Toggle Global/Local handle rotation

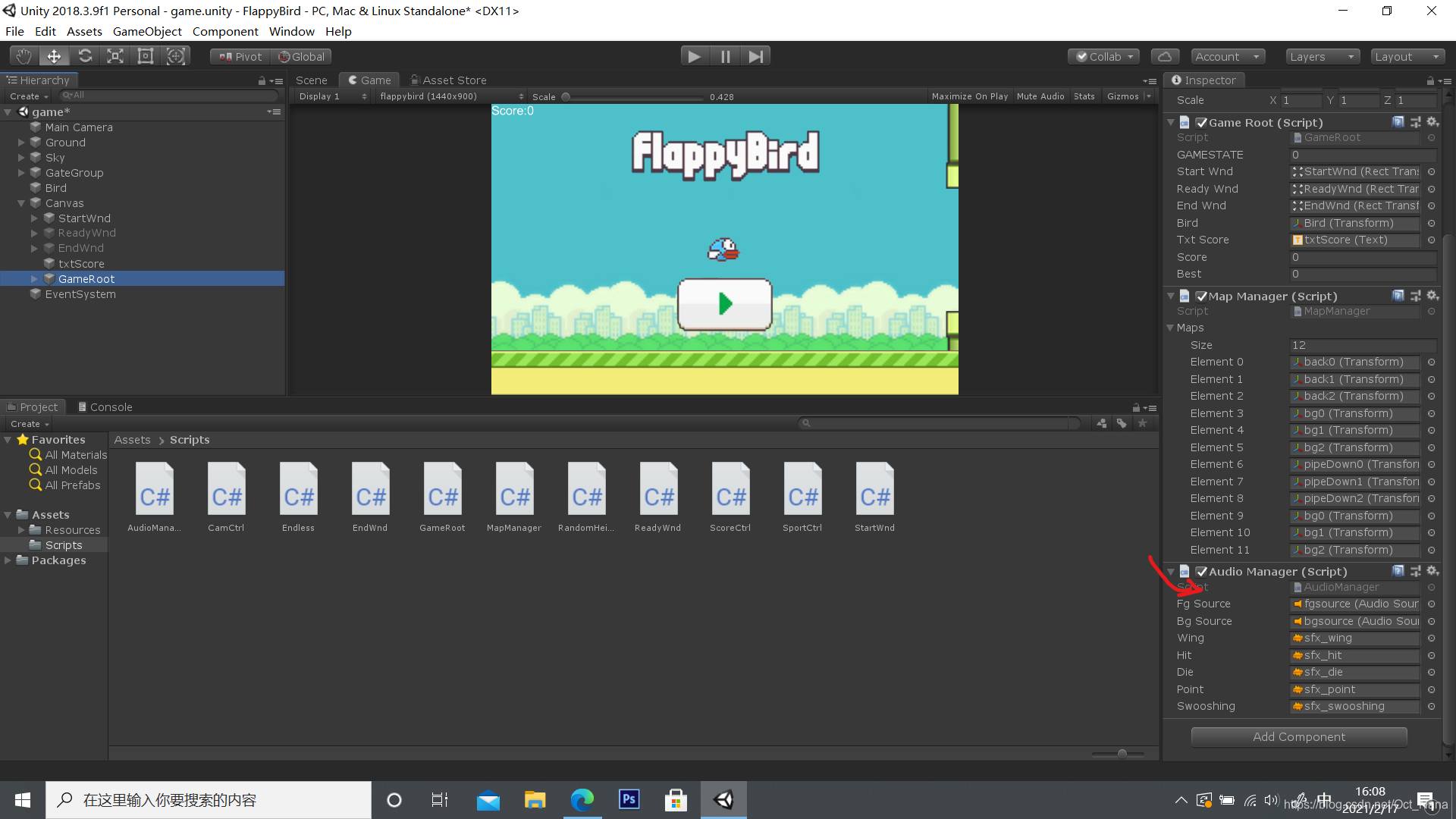click(301, 57)
